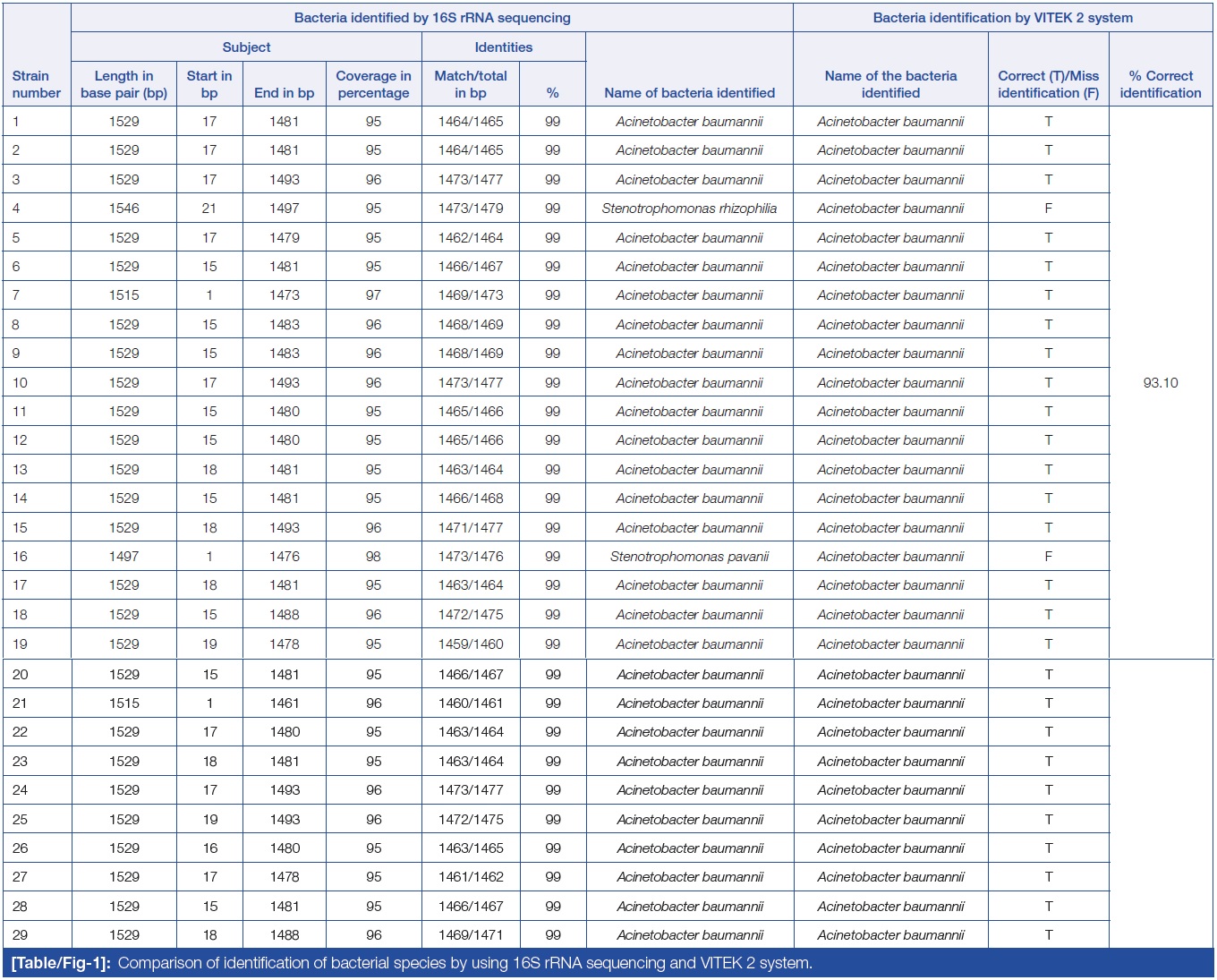Click the '[Table/Fig-1]:' caption label

[x=61, y=963]
